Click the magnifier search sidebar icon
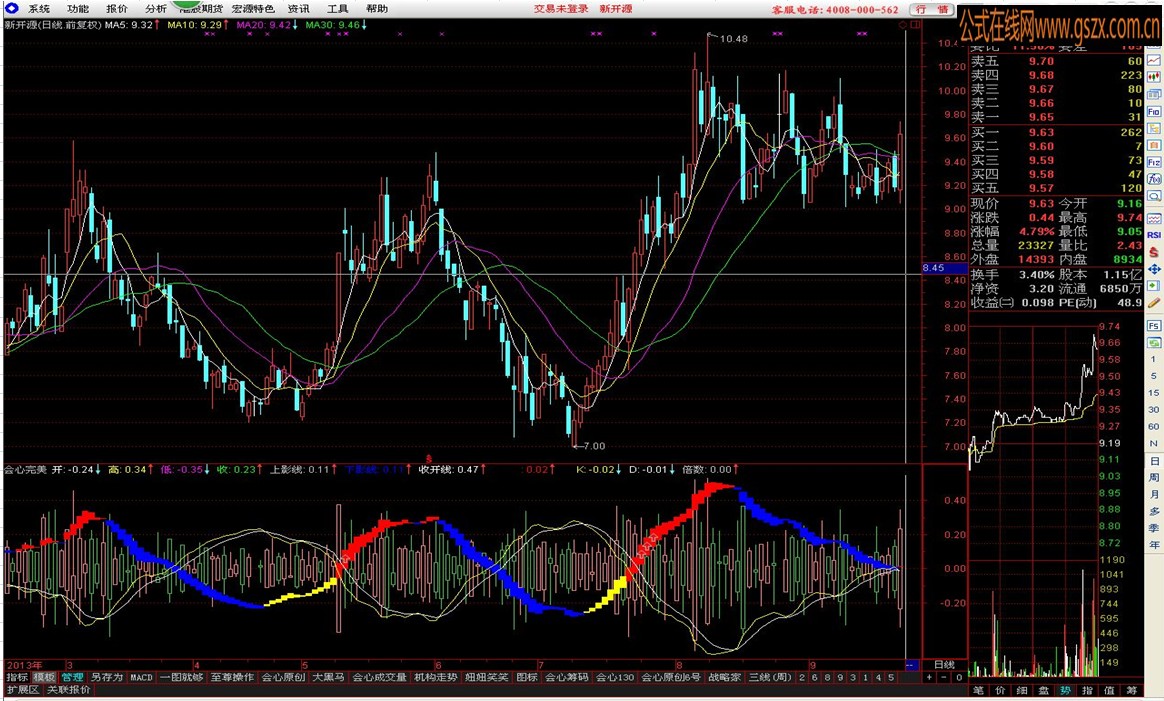Image resolution: width=1164 pixels, height=701 pixels. tap(1154, 196)
